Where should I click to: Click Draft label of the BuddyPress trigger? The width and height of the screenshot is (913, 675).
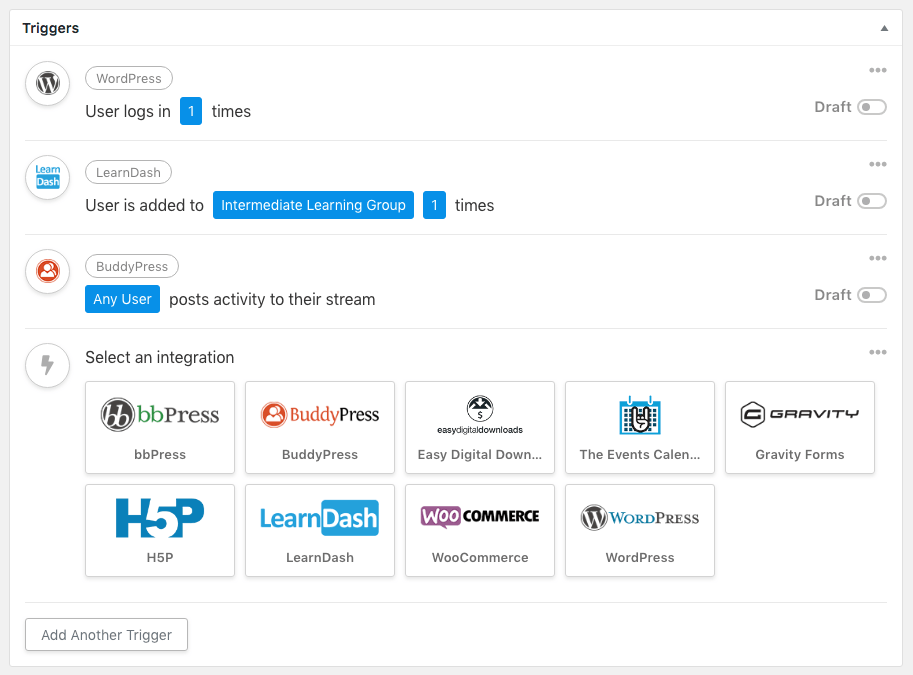point(833,295)
